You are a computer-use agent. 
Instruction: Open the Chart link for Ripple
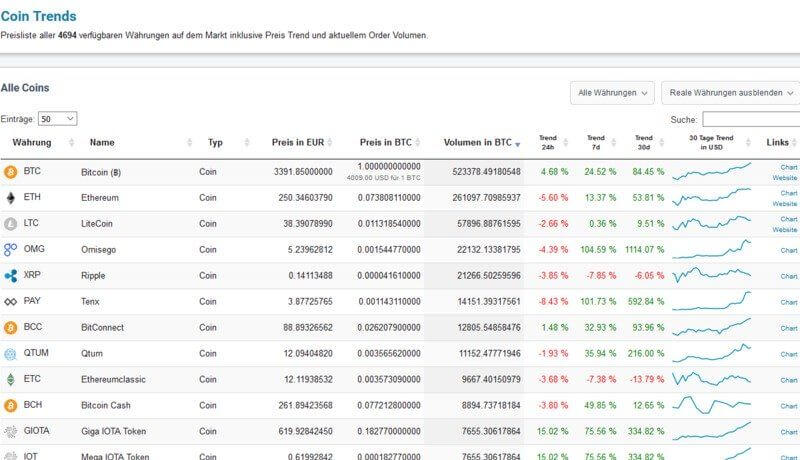tap(788, 276)
